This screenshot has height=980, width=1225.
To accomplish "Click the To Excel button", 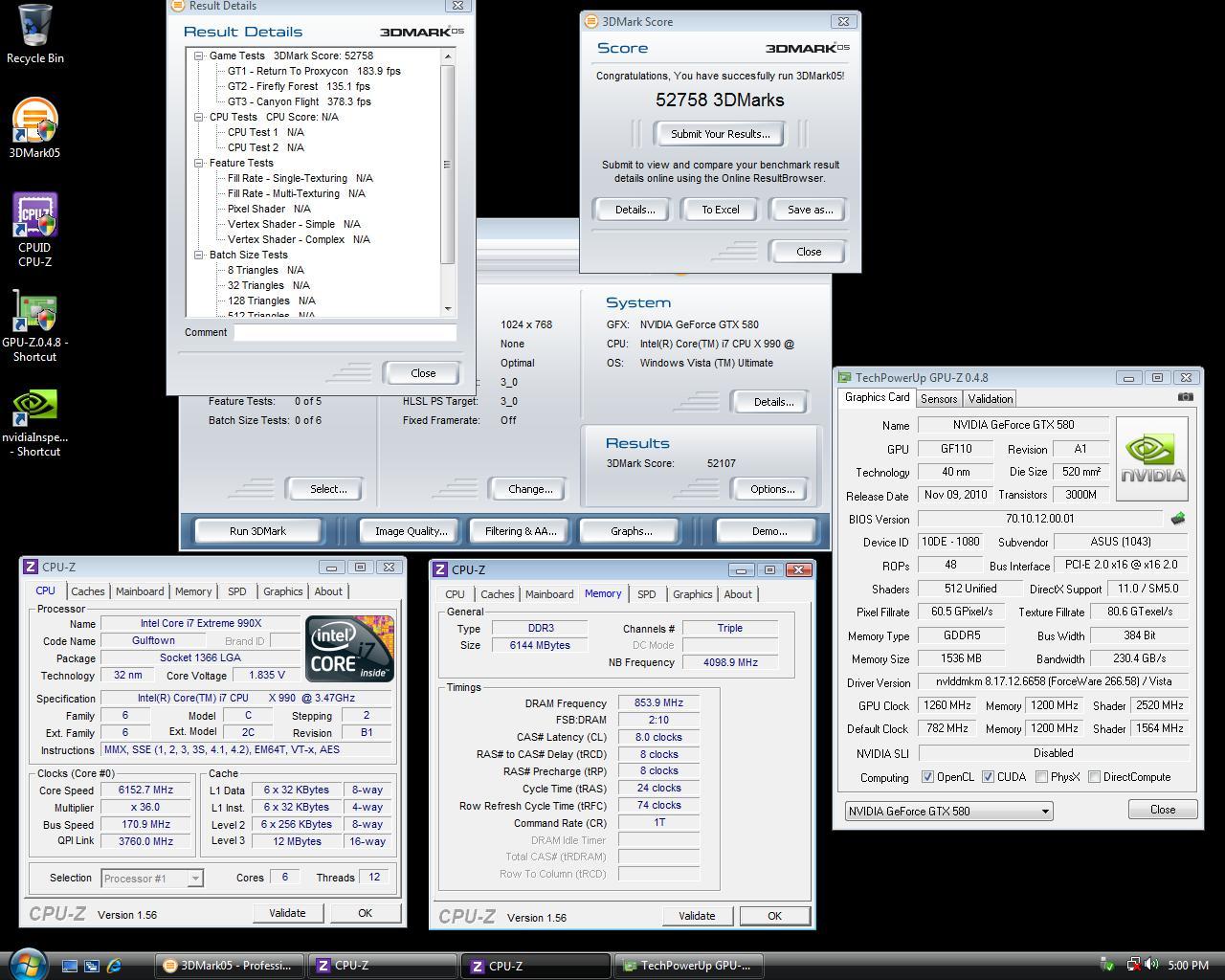I will [x=721, y=210].
